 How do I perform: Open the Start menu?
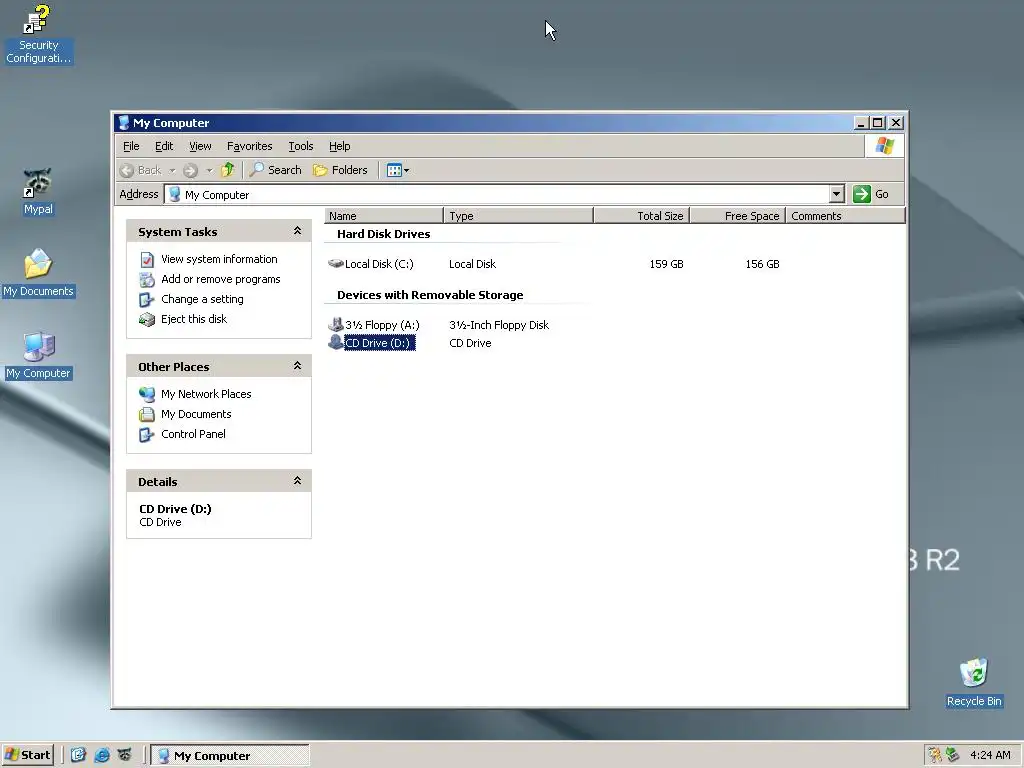point(27,755)
